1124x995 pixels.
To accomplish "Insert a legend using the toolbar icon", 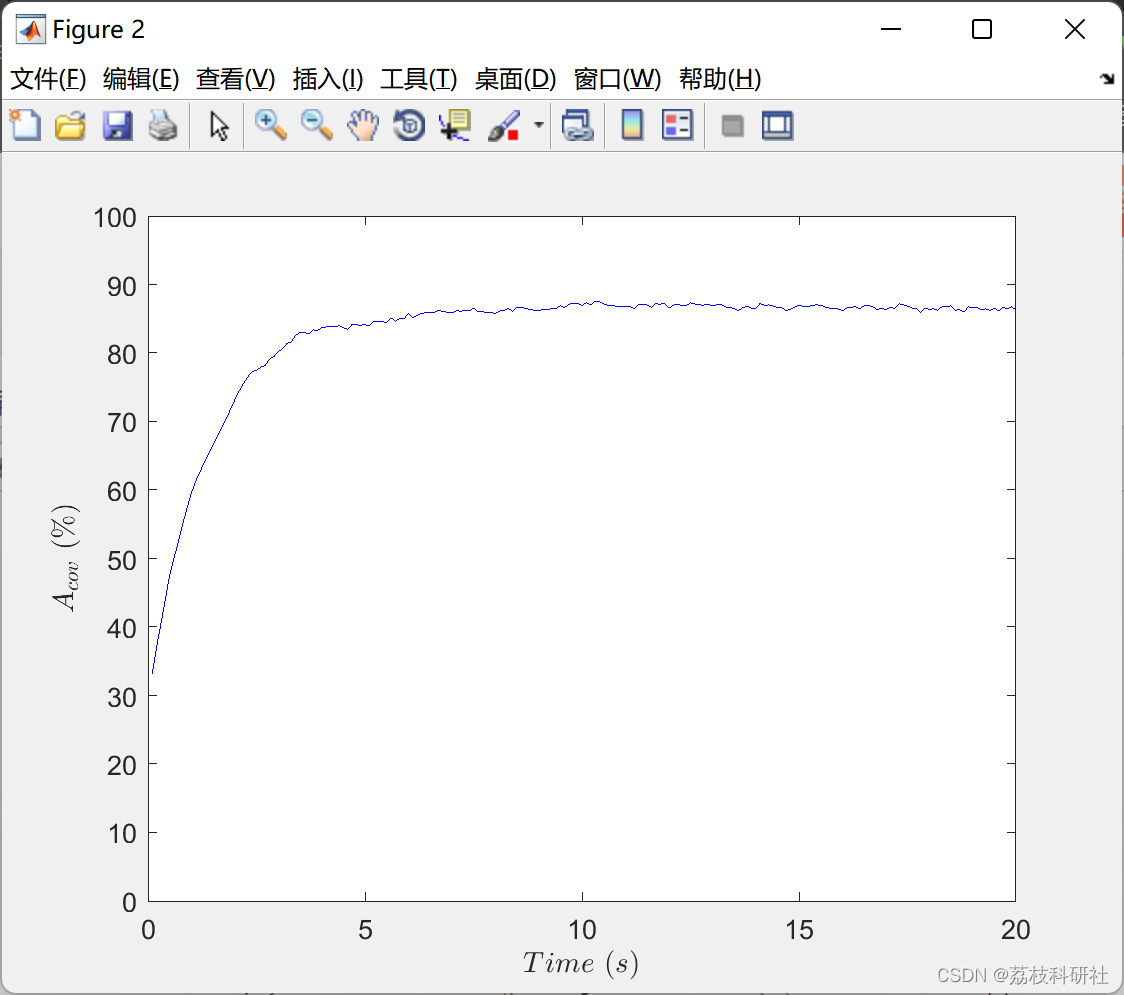I will point(677,125).
